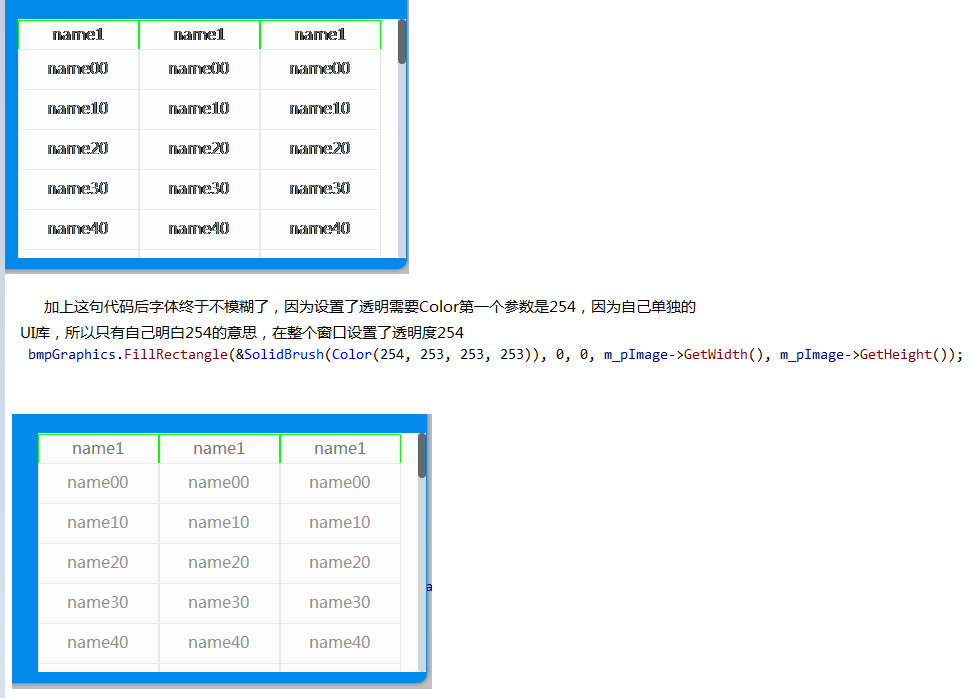Select name40 in last column of lower table
Image resolution: width=973 pixels, height=698 pixels.
(340, 643)
